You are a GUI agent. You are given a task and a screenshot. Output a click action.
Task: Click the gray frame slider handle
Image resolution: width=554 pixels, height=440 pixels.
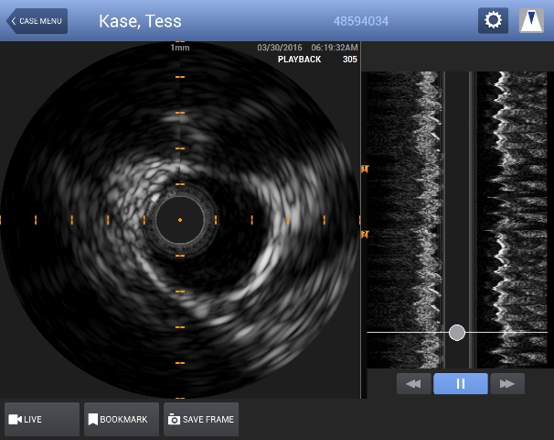click(x=457, y=333)
